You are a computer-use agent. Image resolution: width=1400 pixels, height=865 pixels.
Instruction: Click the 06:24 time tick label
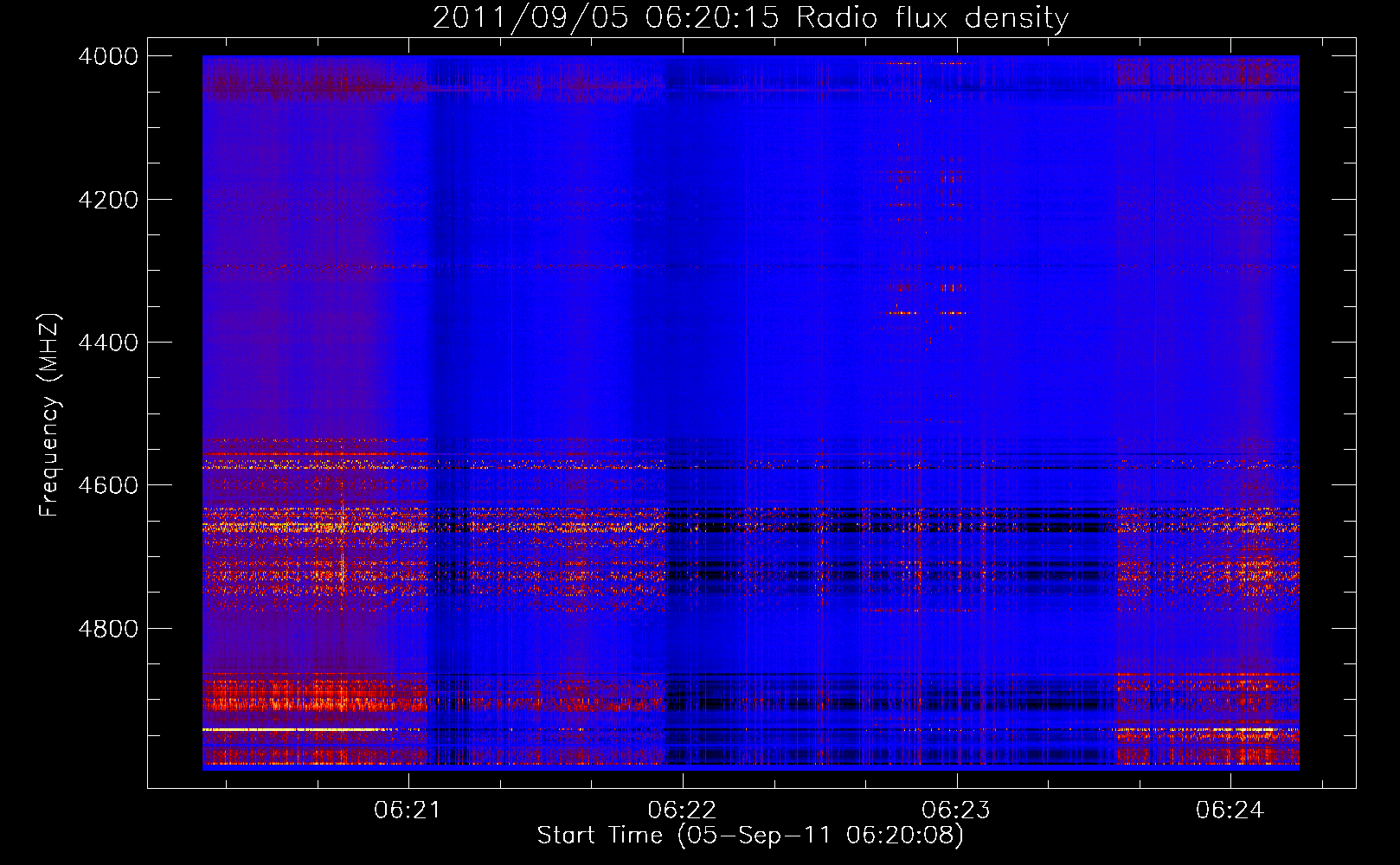pyautogui.click(x=1230, y=811)
